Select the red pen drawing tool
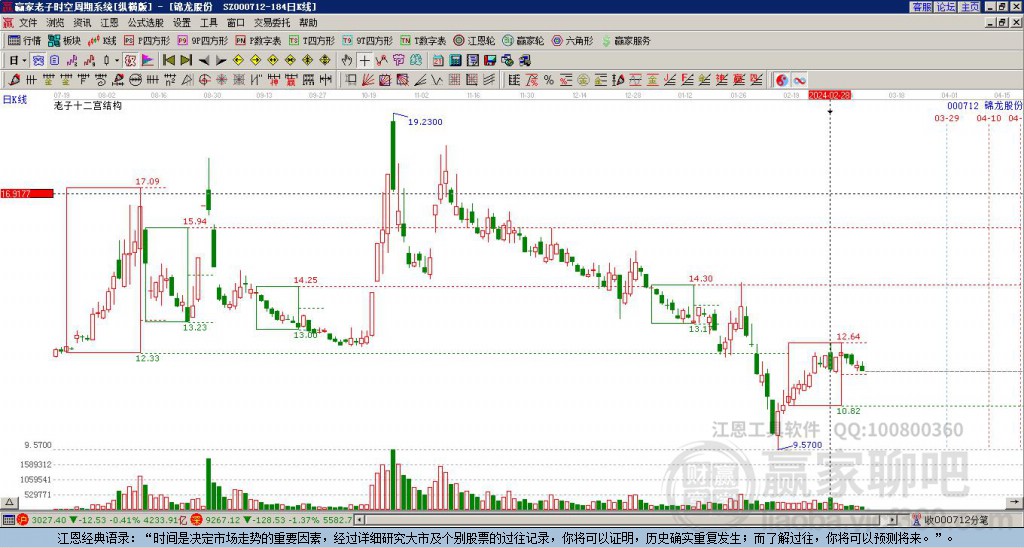1024x548 pixels. [14, 80]
